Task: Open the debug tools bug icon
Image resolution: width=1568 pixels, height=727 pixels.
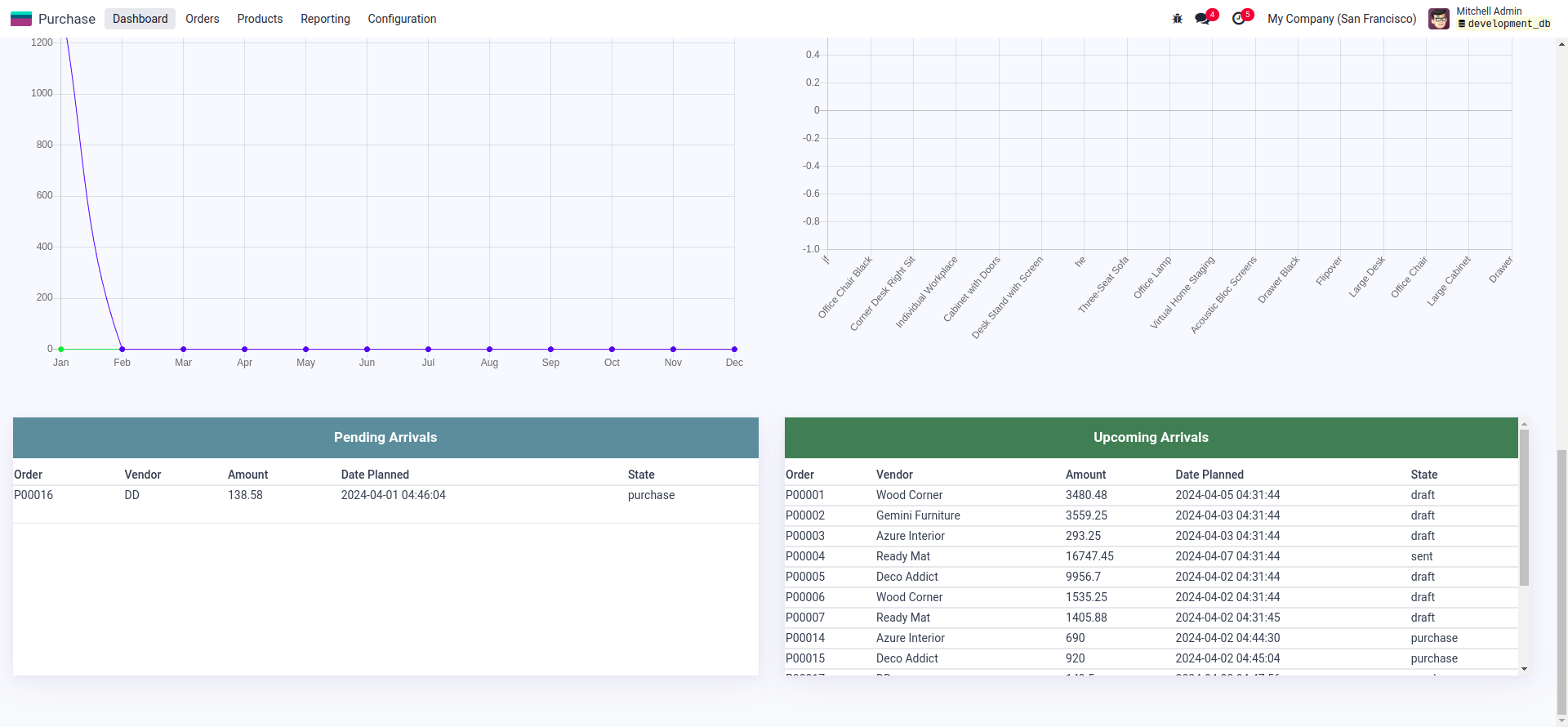Action: [x=1177, y=19]
